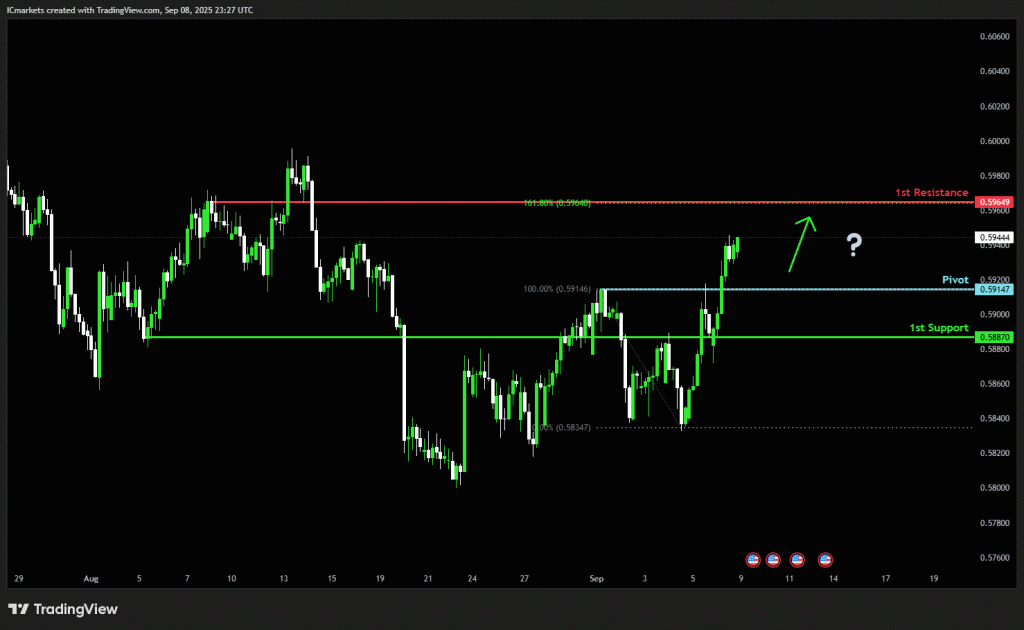Viewport: 1024px width, 630px height.
Task: Click the '11' date label on time axis
Action: 790,578
